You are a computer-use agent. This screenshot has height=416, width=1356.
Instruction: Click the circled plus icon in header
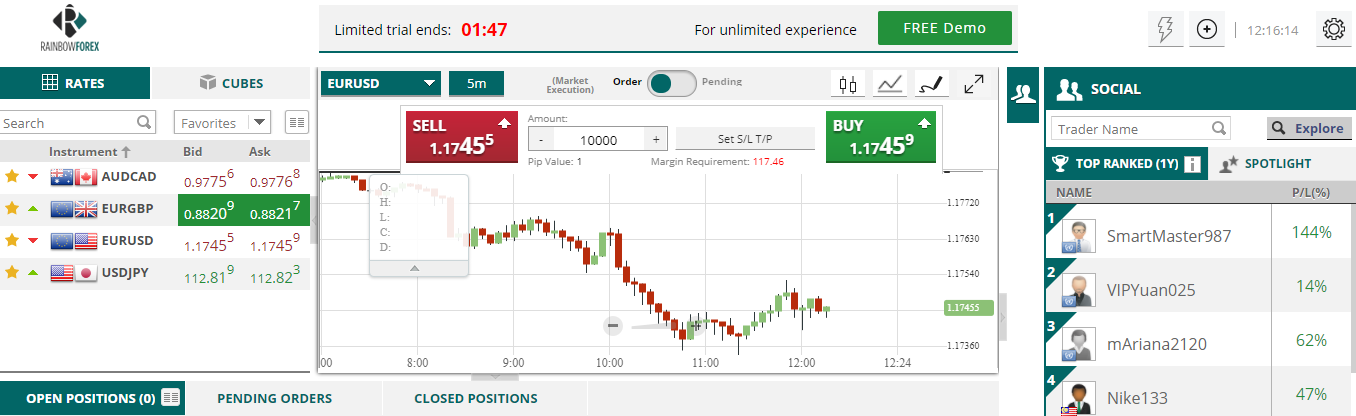(1207, 30)
